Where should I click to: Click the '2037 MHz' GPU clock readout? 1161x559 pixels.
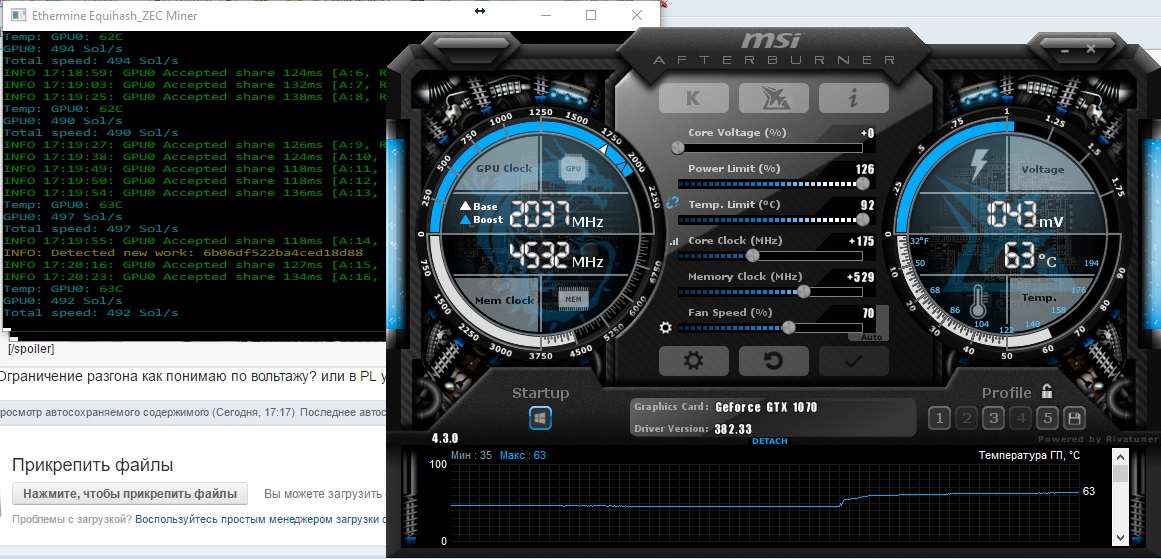tap(557, 215)
